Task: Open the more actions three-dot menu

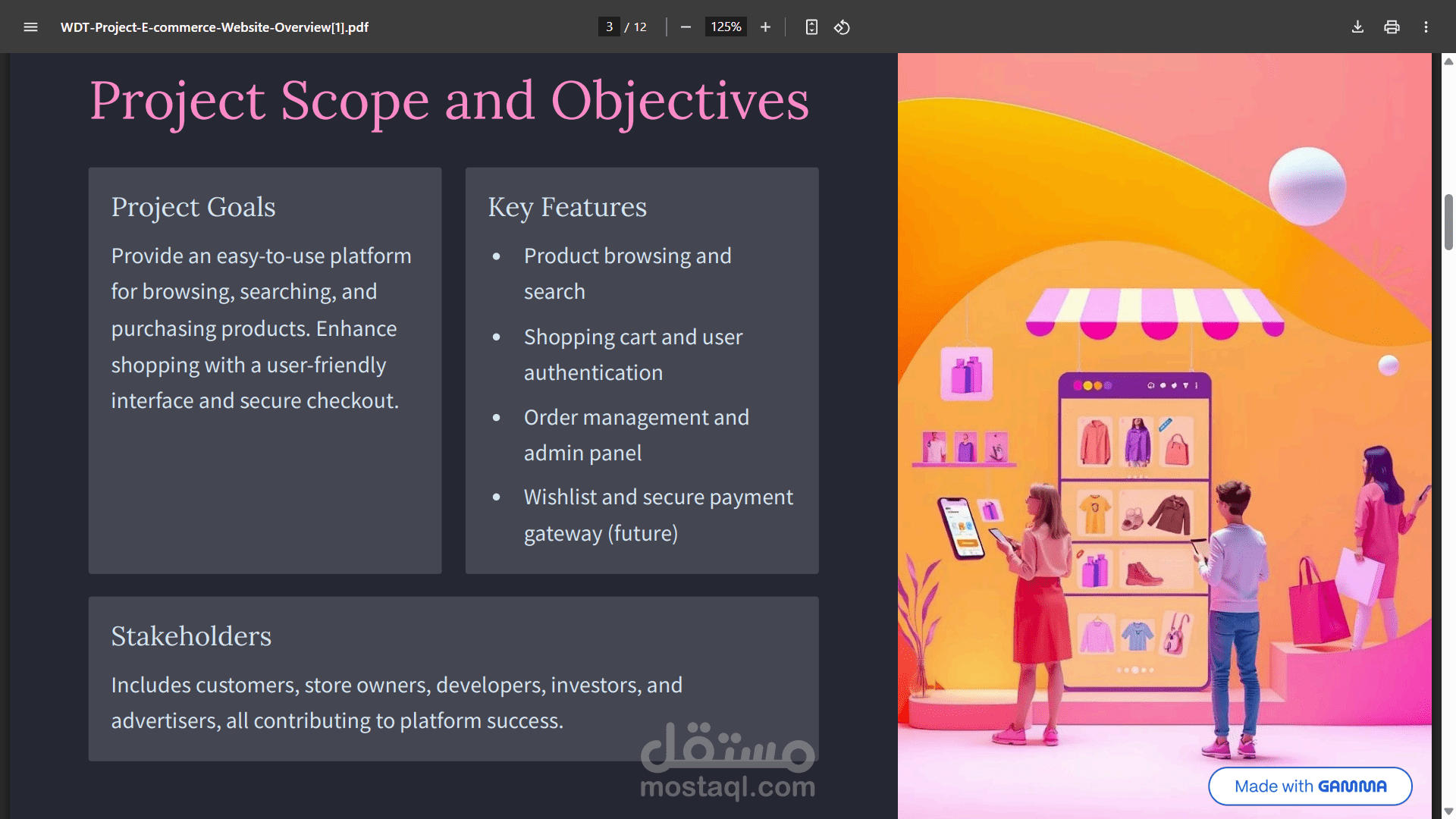Action: [x=1426, y=27]
